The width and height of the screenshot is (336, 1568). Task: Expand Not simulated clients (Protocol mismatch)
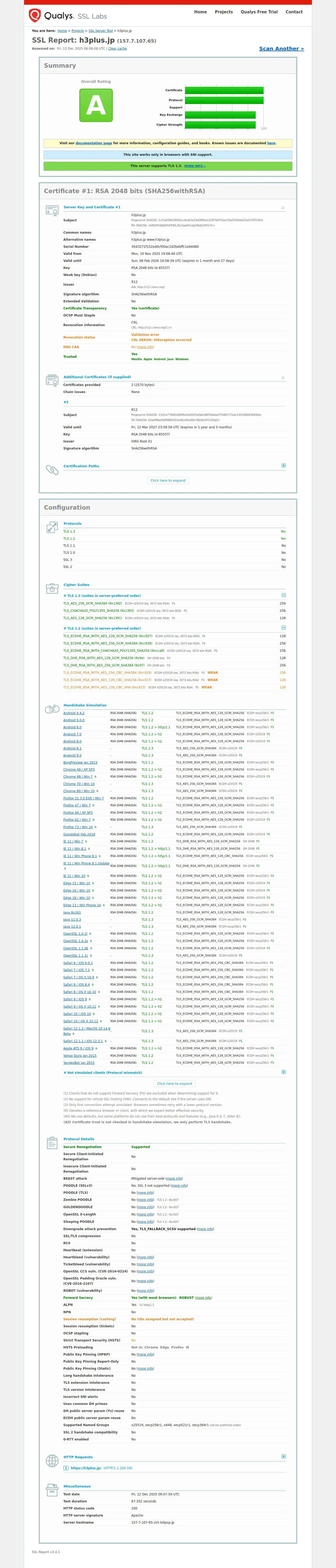(x=284, y=1072)
